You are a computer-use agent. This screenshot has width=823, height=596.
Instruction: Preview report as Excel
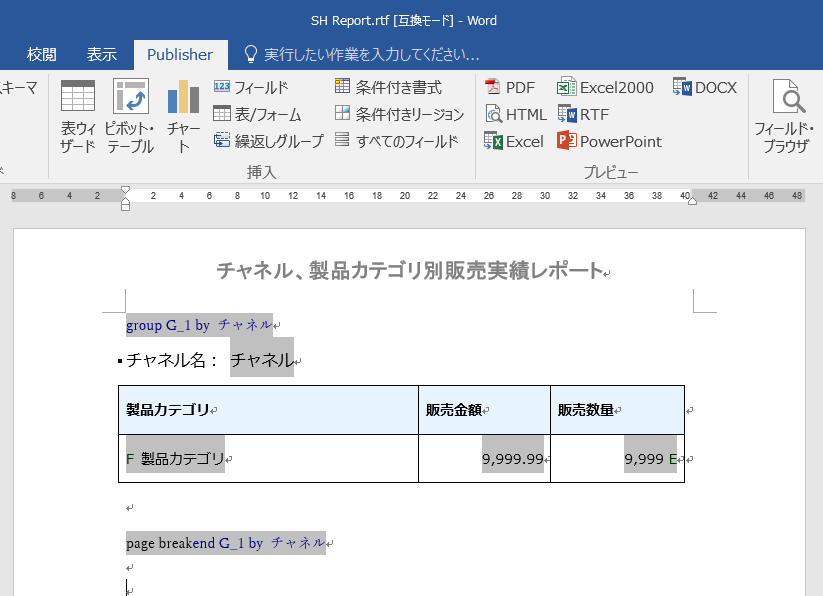[513, 142]
